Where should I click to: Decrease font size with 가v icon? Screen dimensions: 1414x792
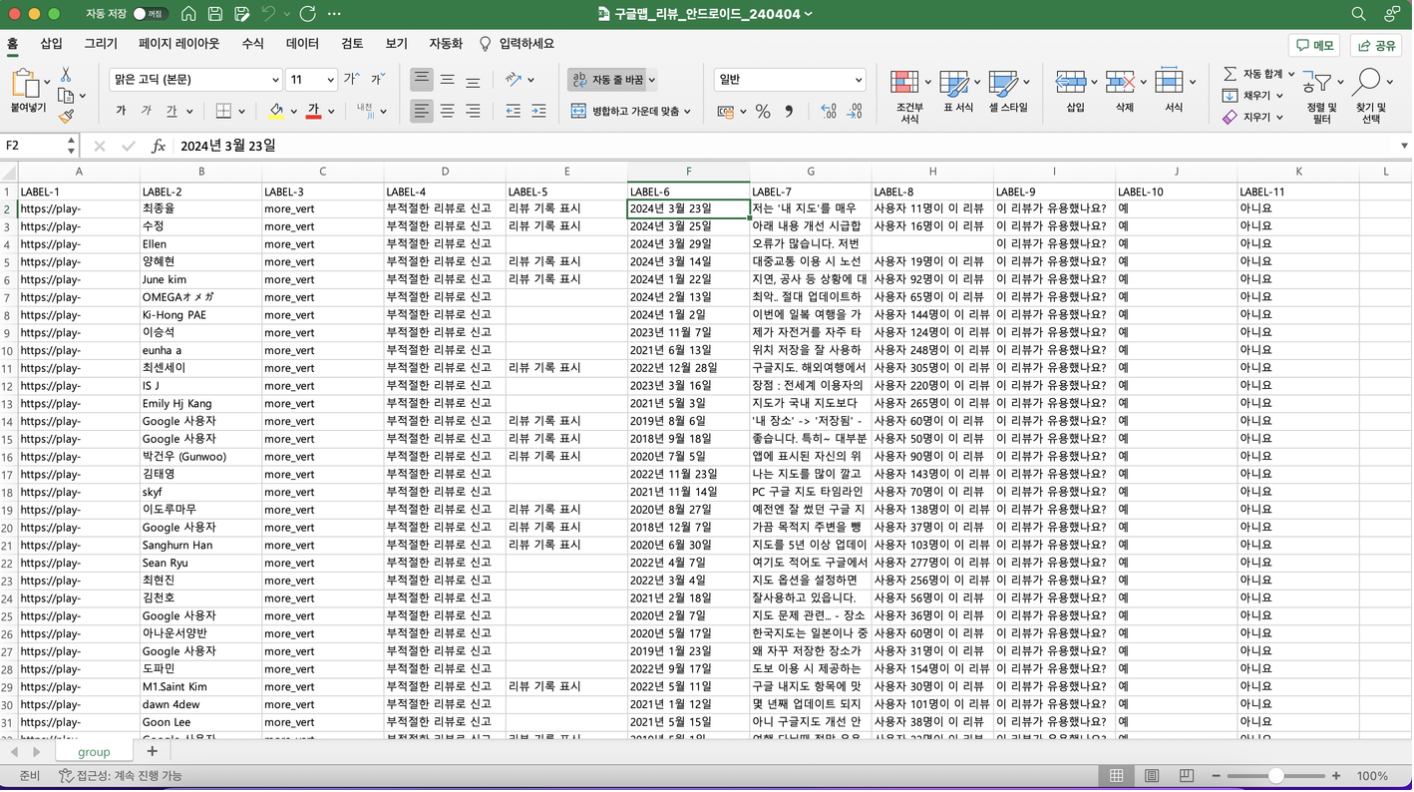point(378,79)
